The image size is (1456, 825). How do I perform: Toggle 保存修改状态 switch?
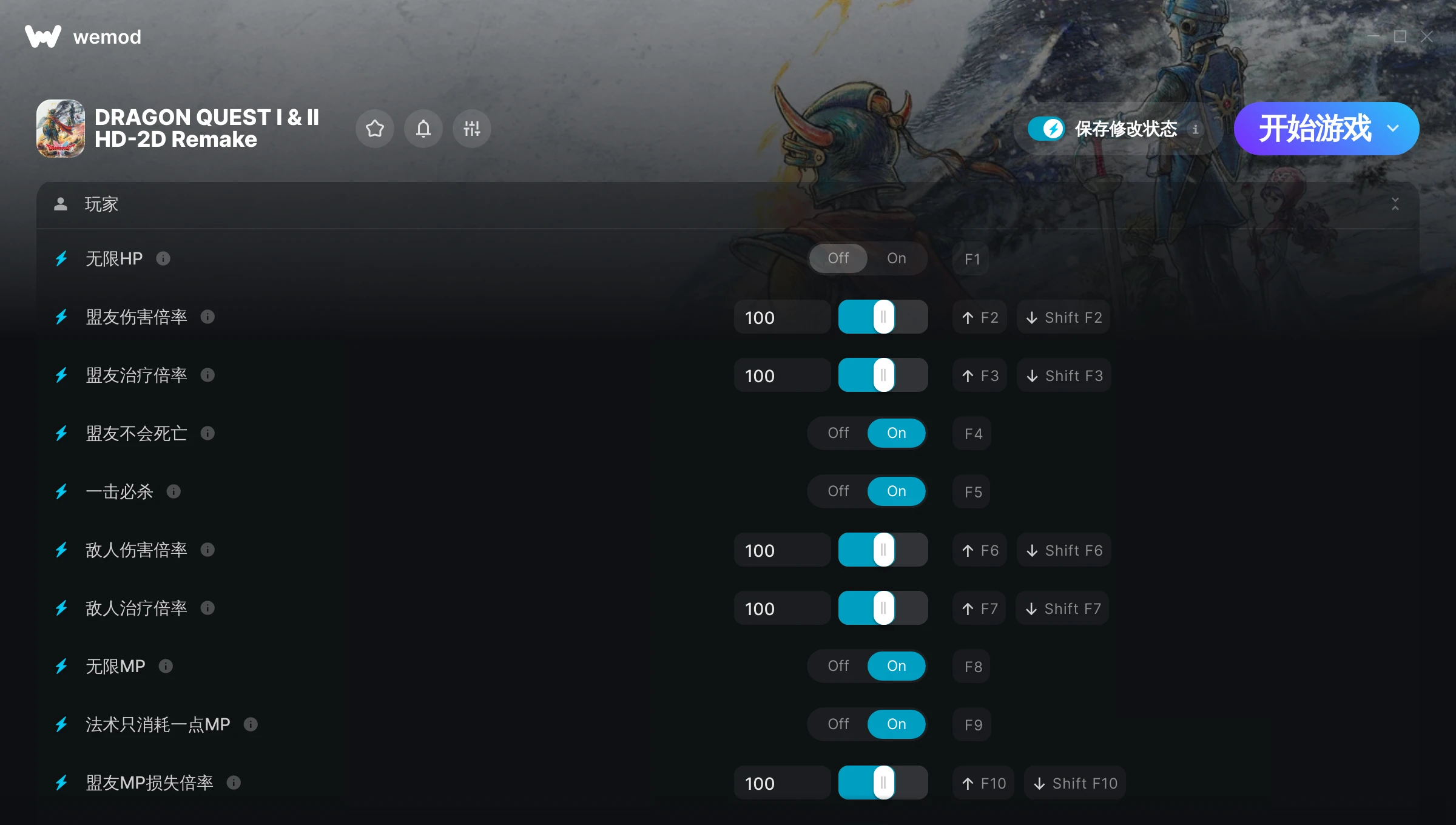pyautogui.click(x=1046, y=129)
